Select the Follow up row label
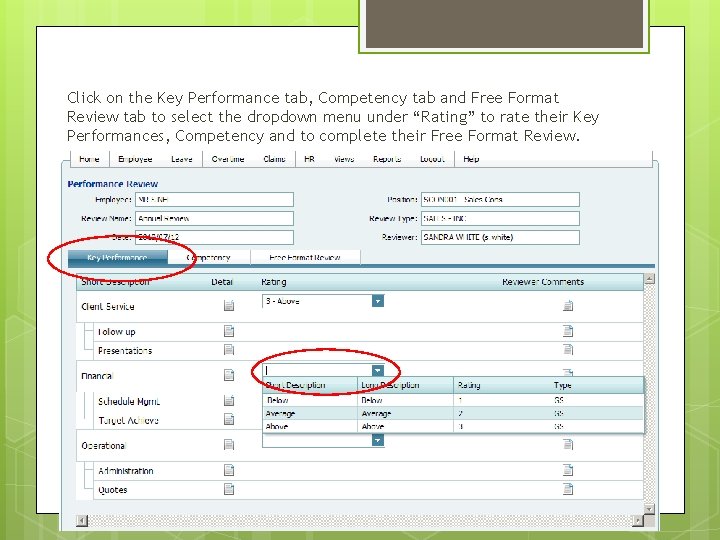The width and height of the screenshot is (720, 540). pos(117,332)
